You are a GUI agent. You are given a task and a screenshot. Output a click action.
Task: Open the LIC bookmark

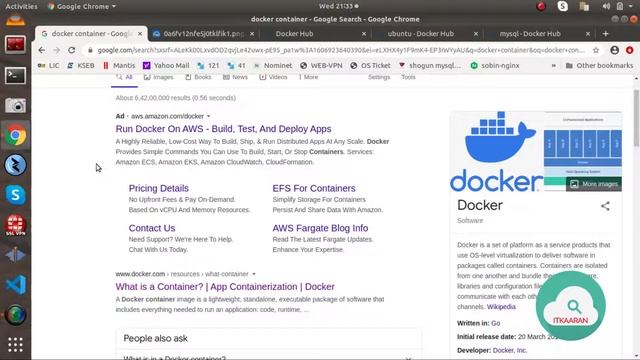point(49,65)
